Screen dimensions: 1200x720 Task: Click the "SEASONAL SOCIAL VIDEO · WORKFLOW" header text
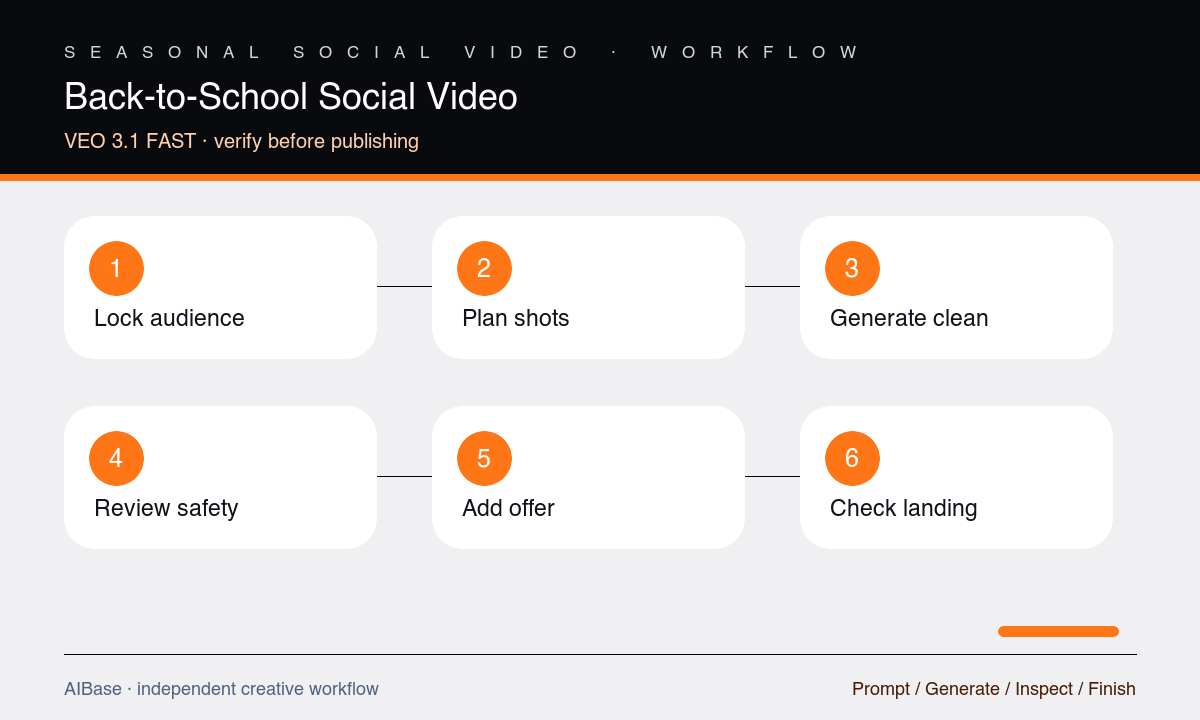pos(461,52)
